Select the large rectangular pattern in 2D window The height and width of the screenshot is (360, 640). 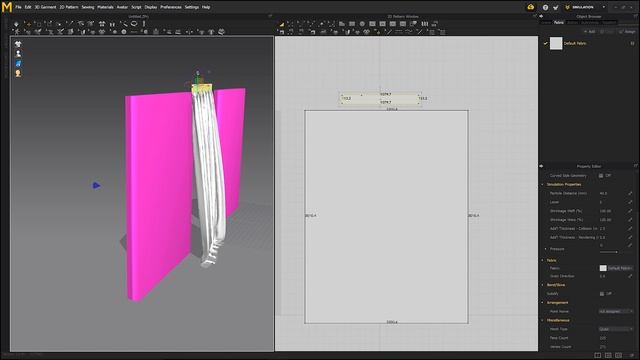[x=386, y=217]
